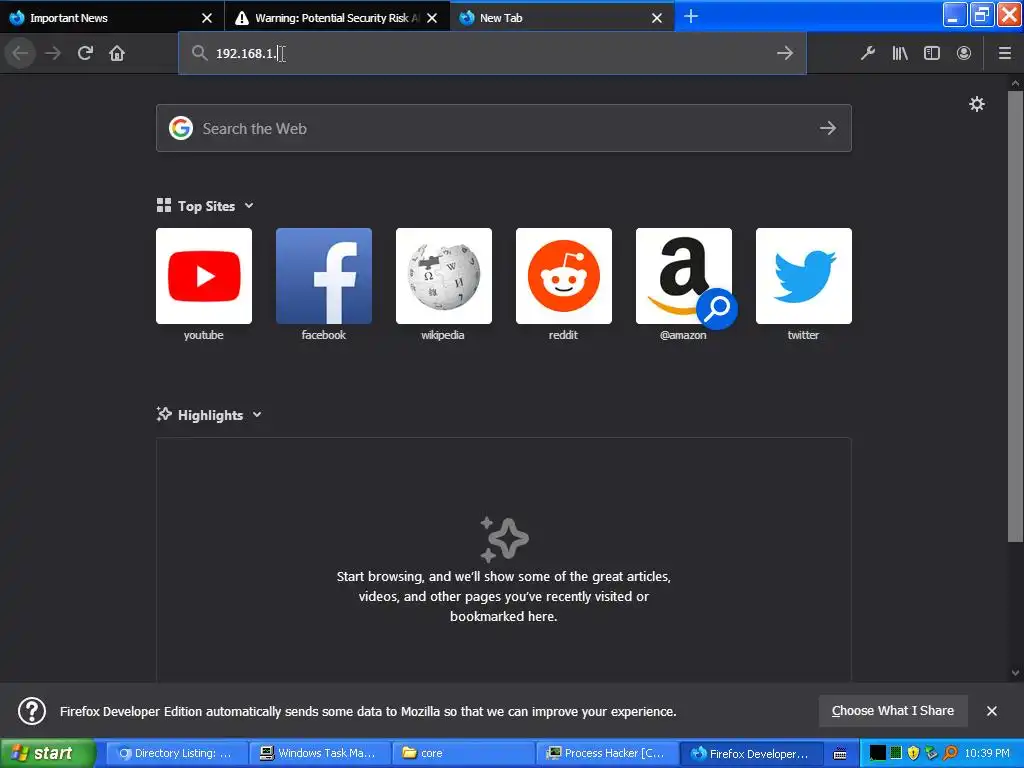Open the Firefox account icon
This screenshot has width=1024, height=768.
(964, 53)
